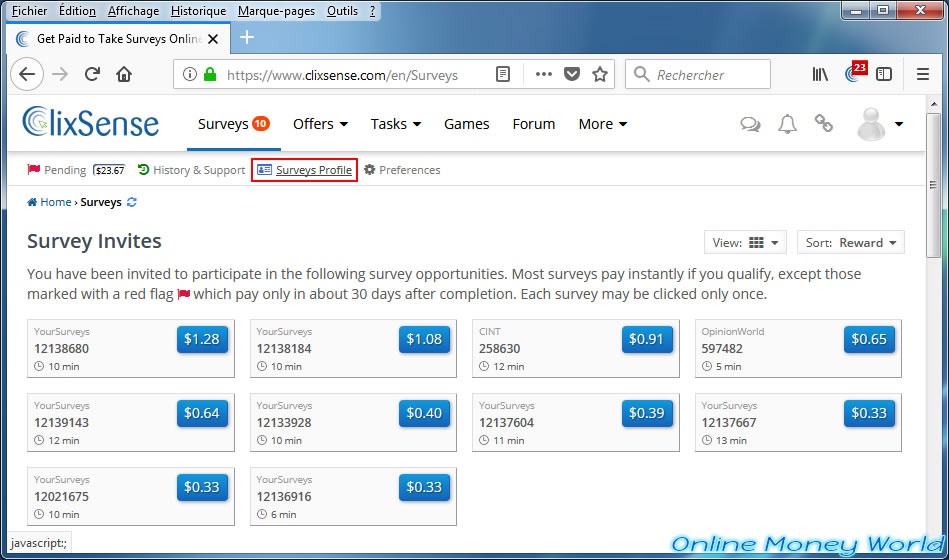Click the gear icon beside Preferences
Image resolution: width=949 pixels, height=560 pixels.
tap(370, 170)
